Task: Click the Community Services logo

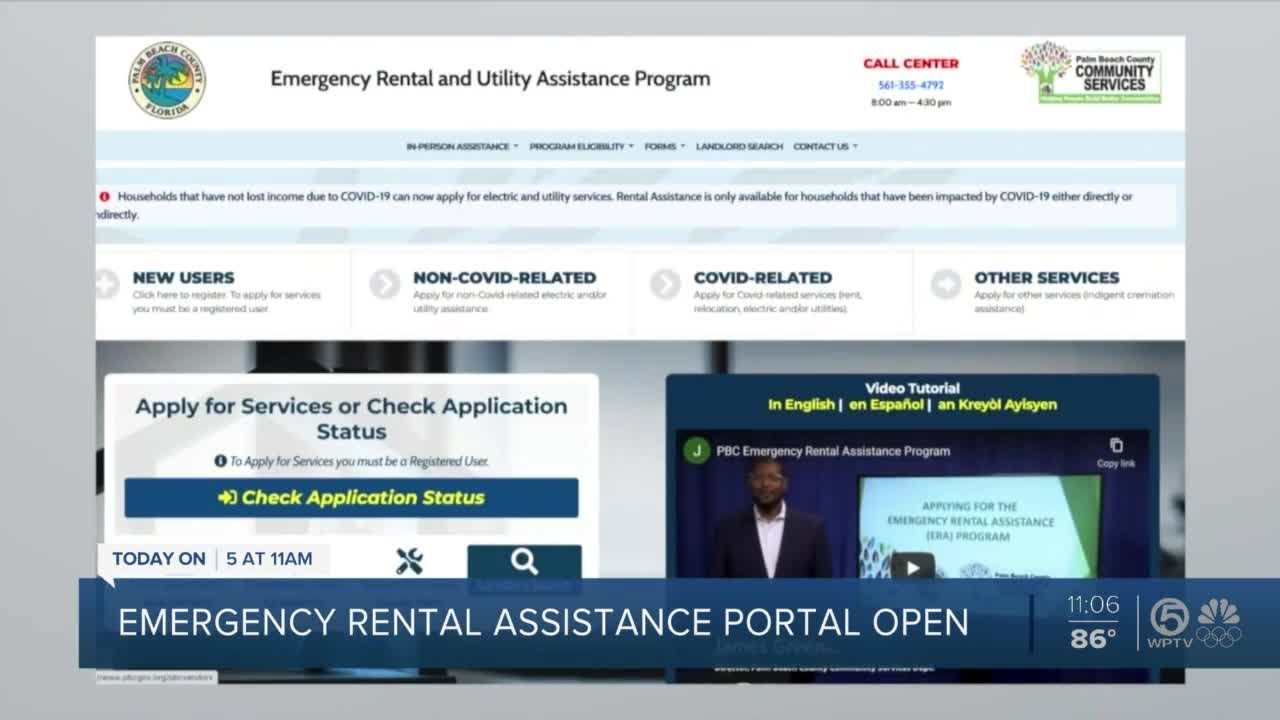Action: [1091, 73]
